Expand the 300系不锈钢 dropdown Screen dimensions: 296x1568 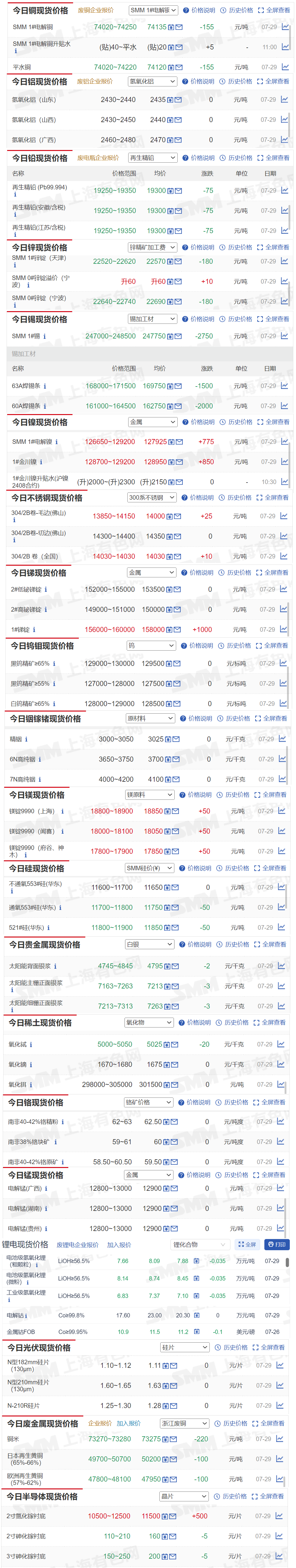click(x=152, y=497)
